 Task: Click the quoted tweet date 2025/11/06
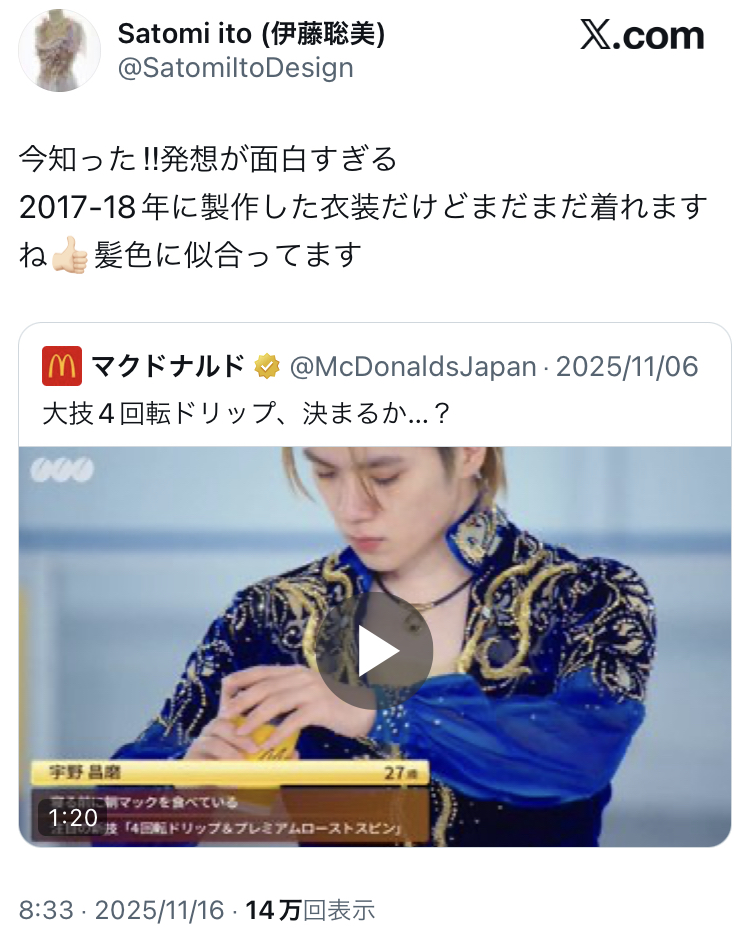point(627,367)
